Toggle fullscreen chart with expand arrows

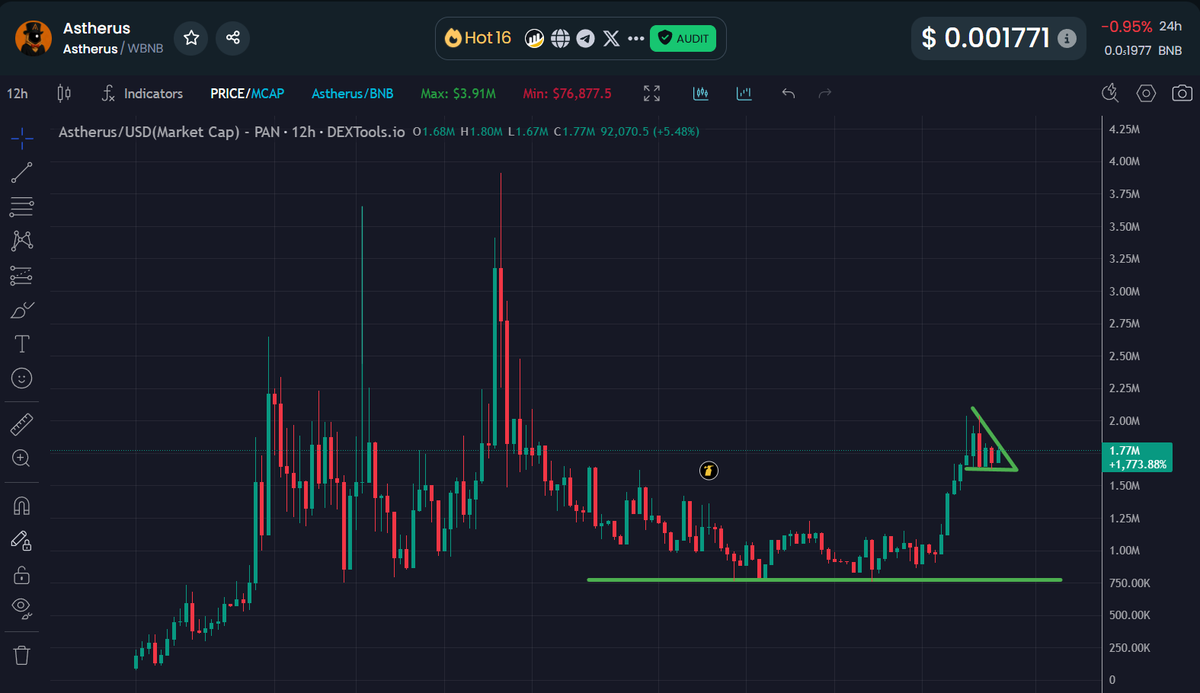point(652,93)
